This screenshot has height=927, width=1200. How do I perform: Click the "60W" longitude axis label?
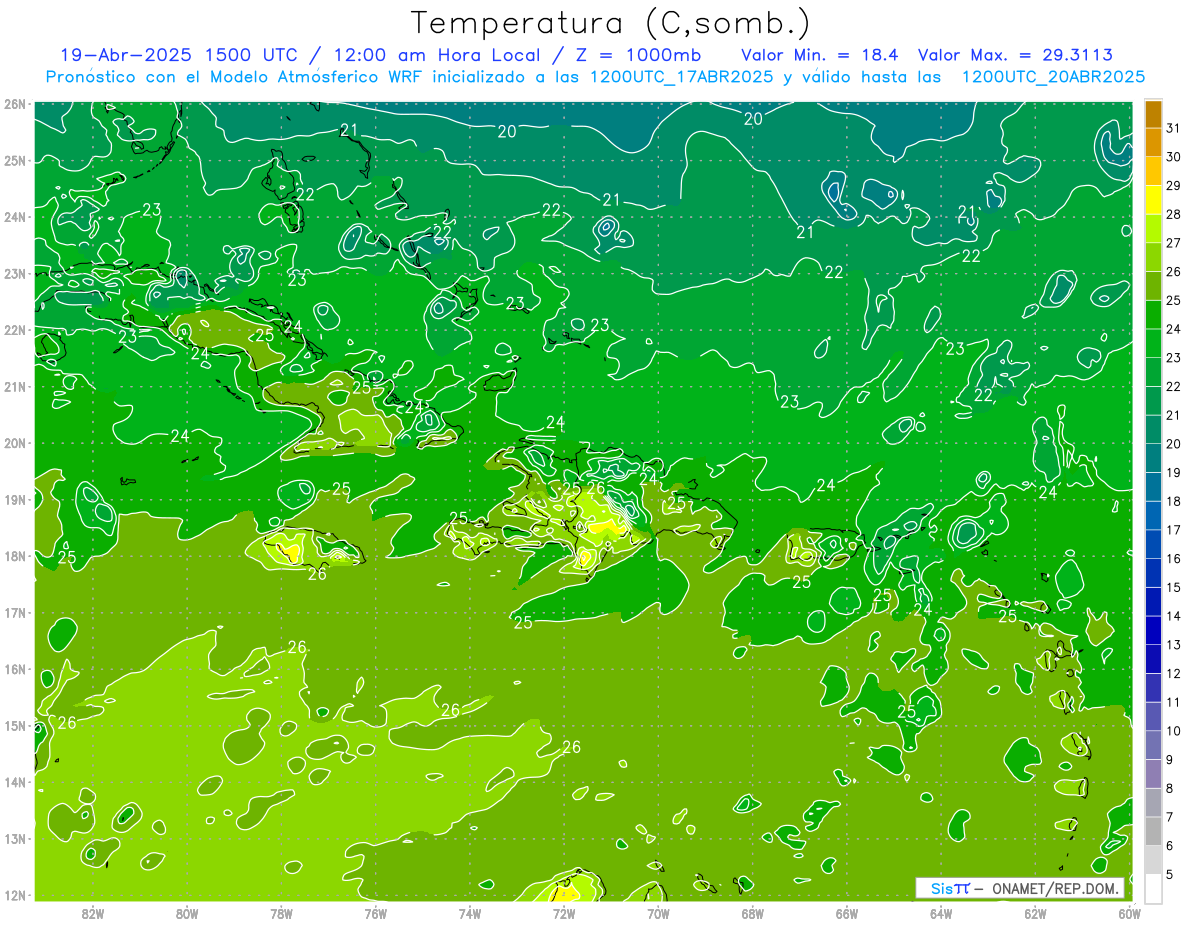pos(1129,914)
